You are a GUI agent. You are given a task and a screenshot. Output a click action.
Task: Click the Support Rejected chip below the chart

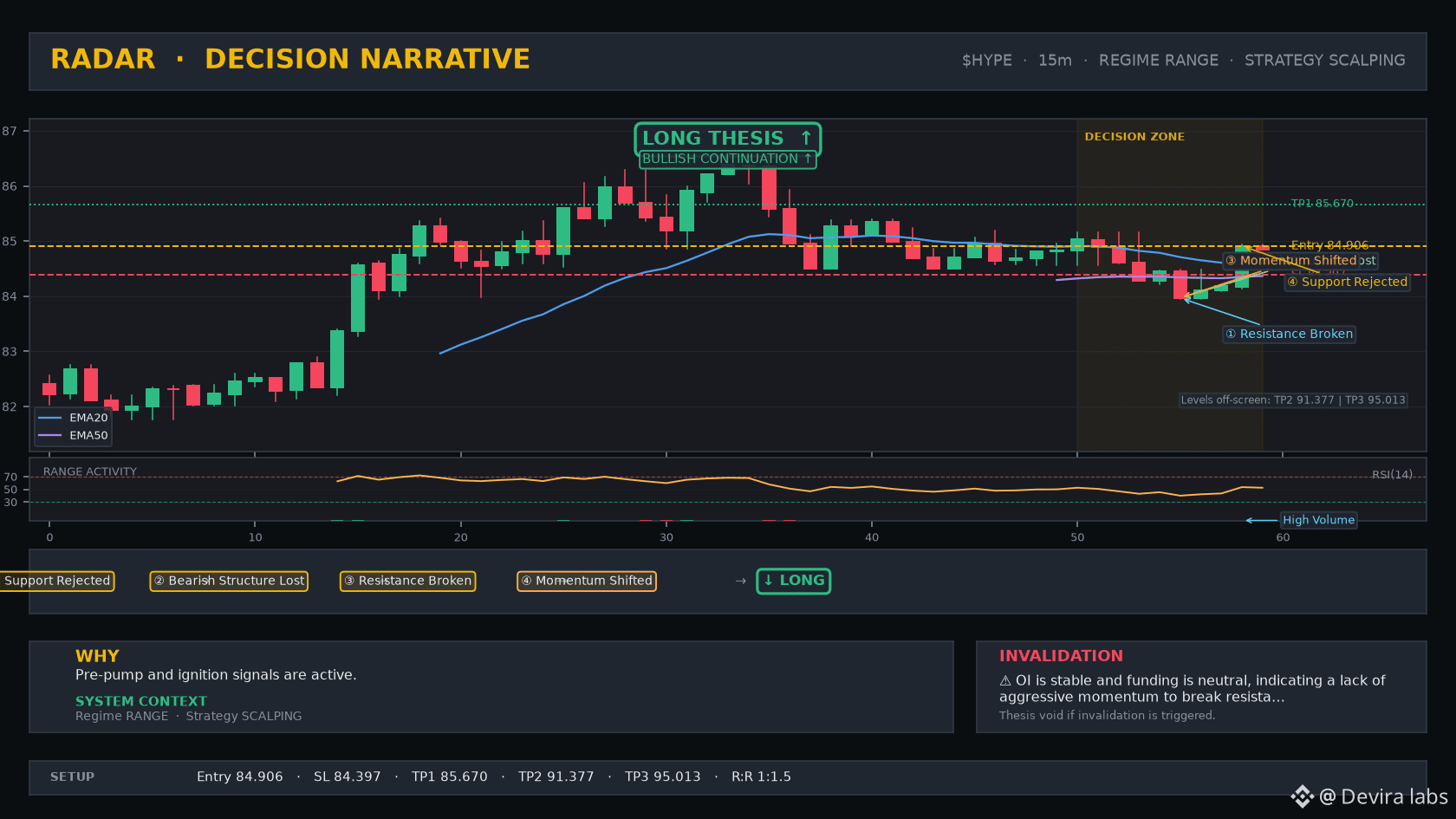57,581
